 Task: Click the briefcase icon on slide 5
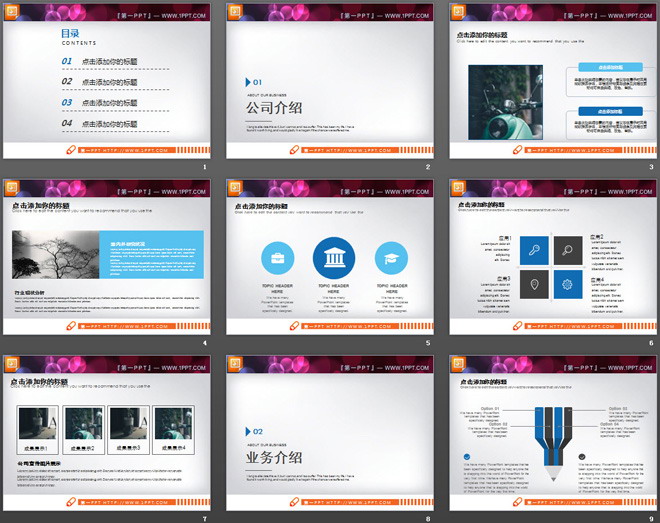pyautogui.click(x=277, y=258)
